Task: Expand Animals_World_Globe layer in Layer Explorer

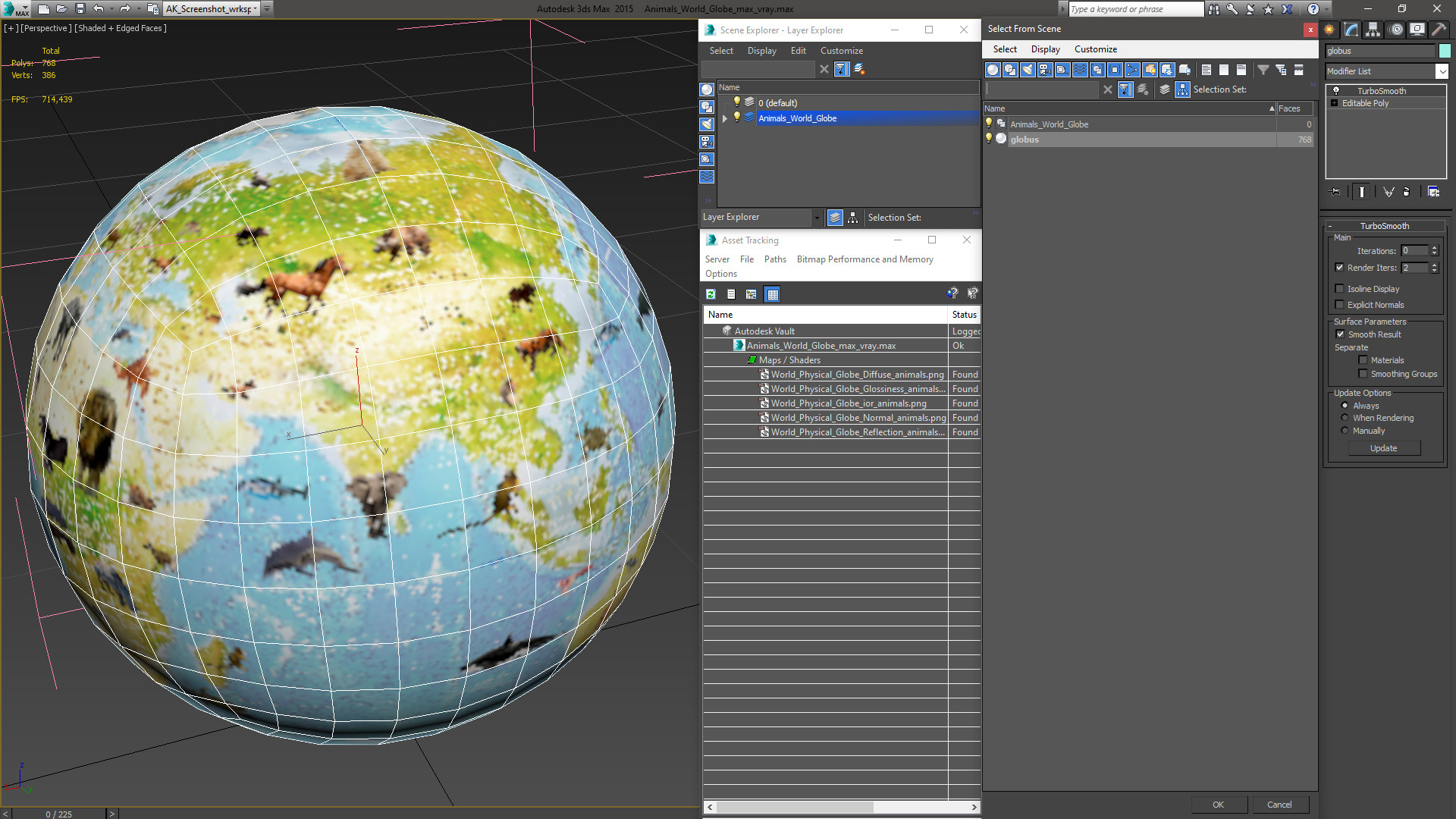Action: [725, 118]
